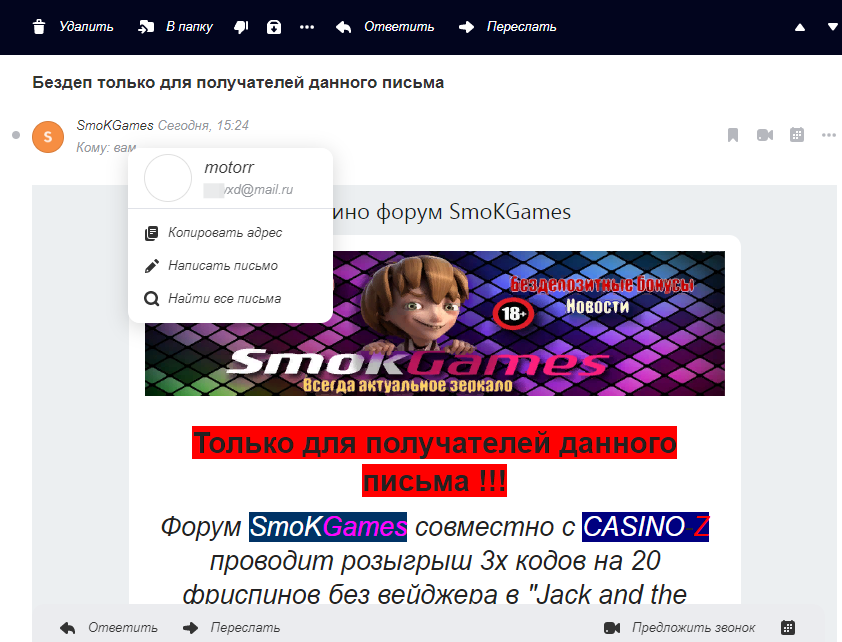
Task: Open the message header ellipsis menu
Action: (x=829, y=135)
